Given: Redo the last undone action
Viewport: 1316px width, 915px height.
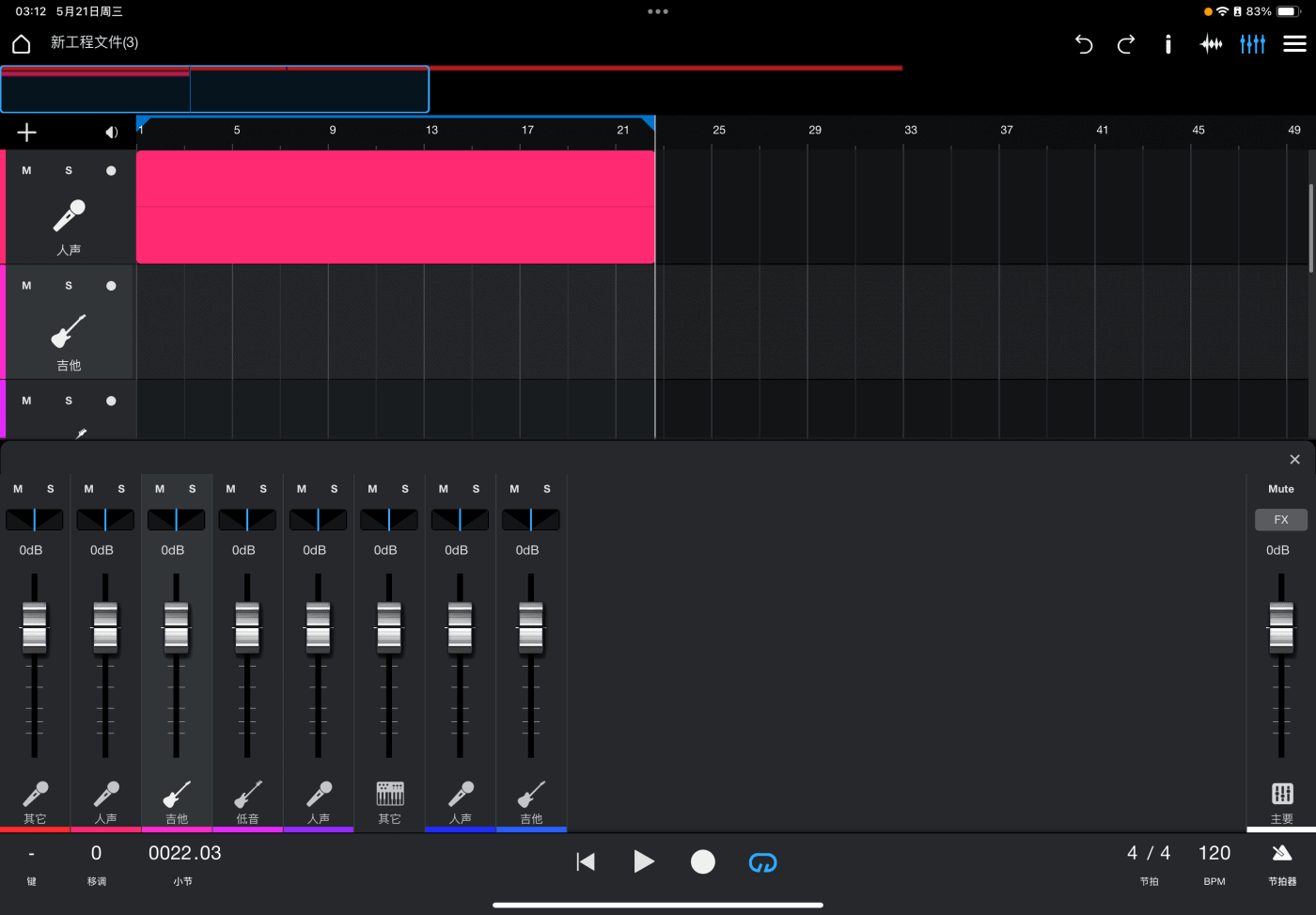Looking at the screenshot, I should click(x=1126, y=44).
